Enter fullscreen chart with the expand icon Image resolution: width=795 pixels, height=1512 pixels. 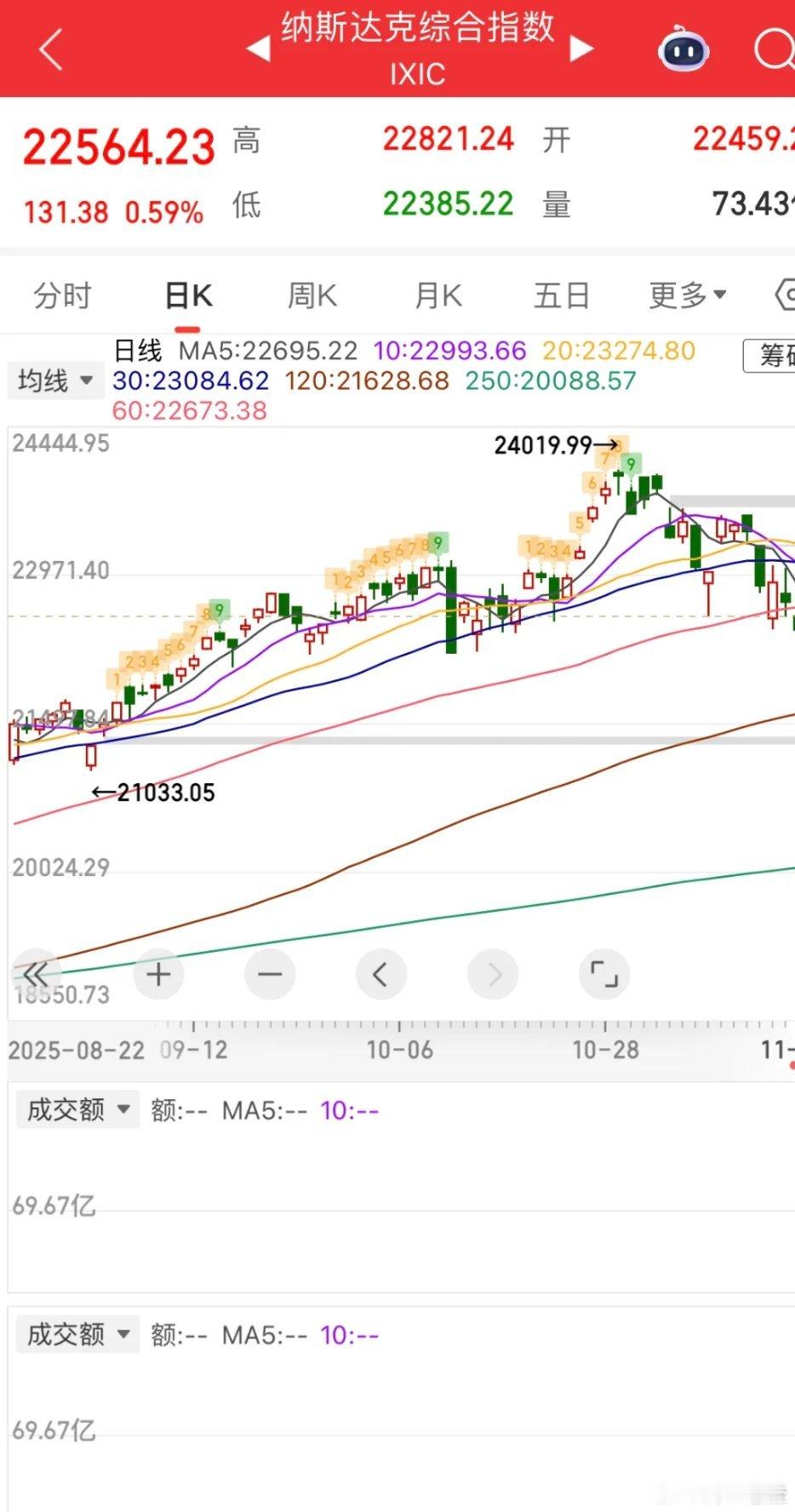tap(604, 974)
